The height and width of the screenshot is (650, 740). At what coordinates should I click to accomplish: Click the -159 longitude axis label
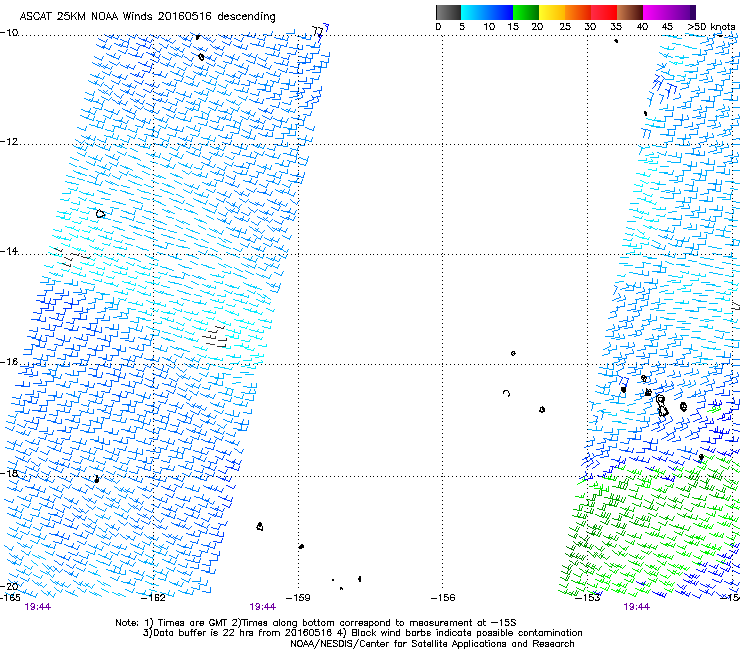298,598
